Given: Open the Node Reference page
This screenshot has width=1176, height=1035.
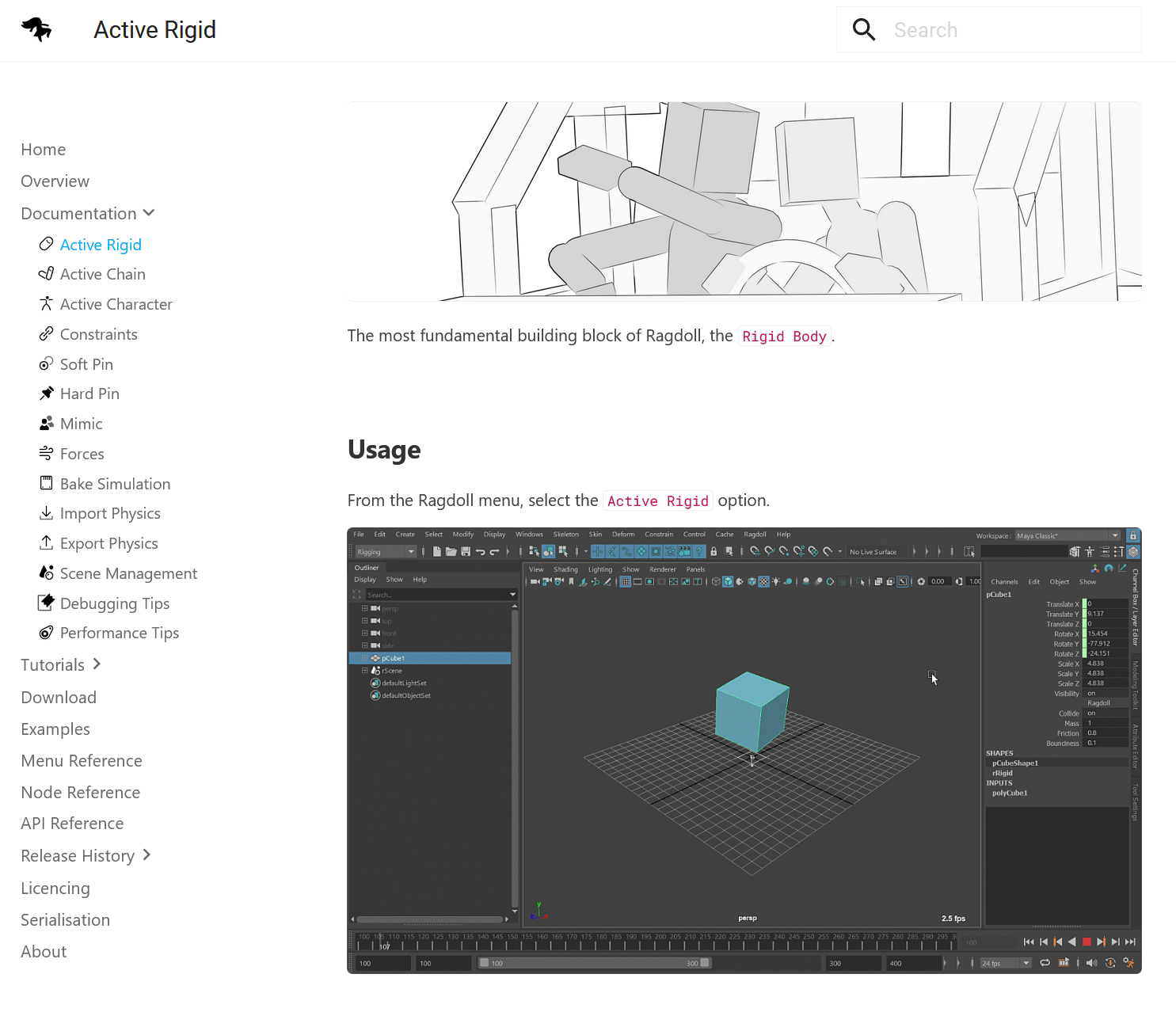Looking at the screenshot, I should click(x=81, y=793).
